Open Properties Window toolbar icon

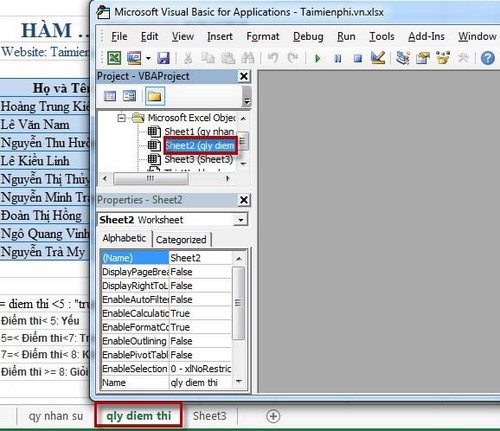(x=423, y=58)
